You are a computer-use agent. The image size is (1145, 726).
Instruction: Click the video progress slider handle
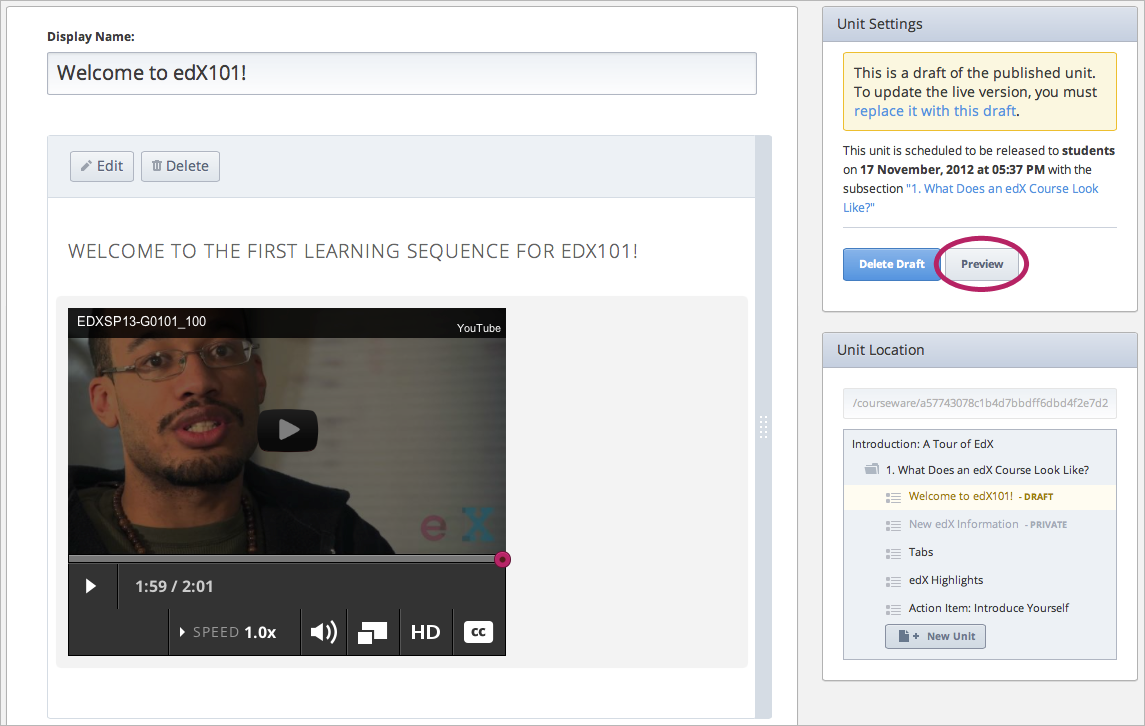pyautogui.click(x=502, y=559)
